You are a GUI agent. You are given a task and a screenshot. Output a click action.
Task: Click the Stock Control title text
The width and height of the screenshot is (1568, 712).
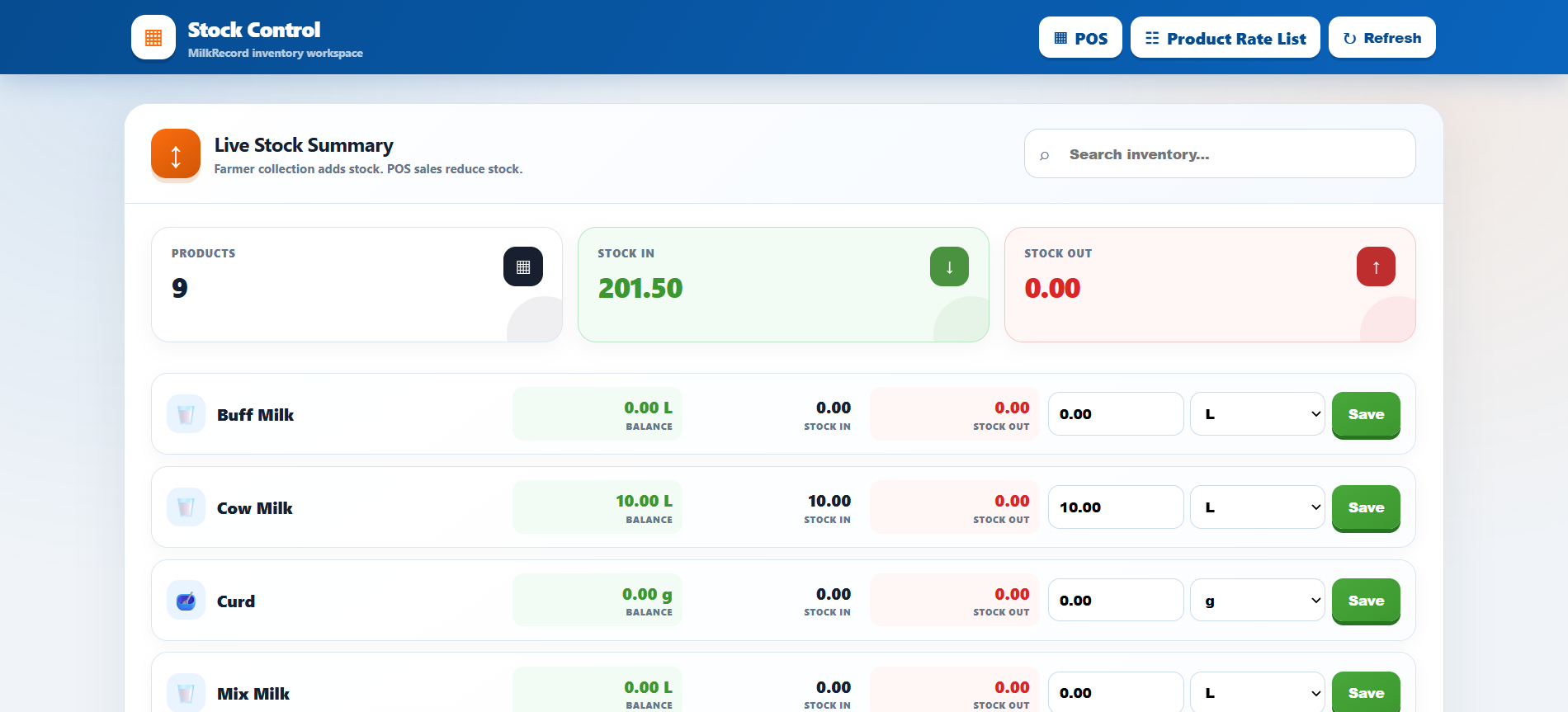coord(254,30)
